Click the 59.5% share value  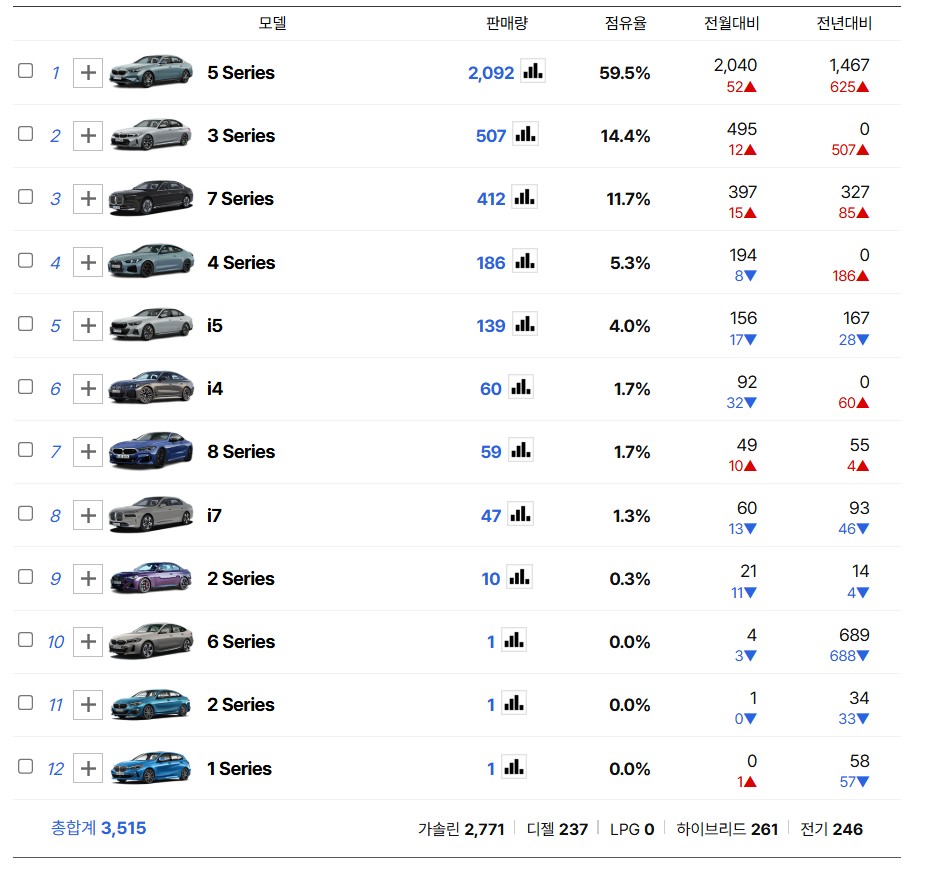[x=625, y=73]
